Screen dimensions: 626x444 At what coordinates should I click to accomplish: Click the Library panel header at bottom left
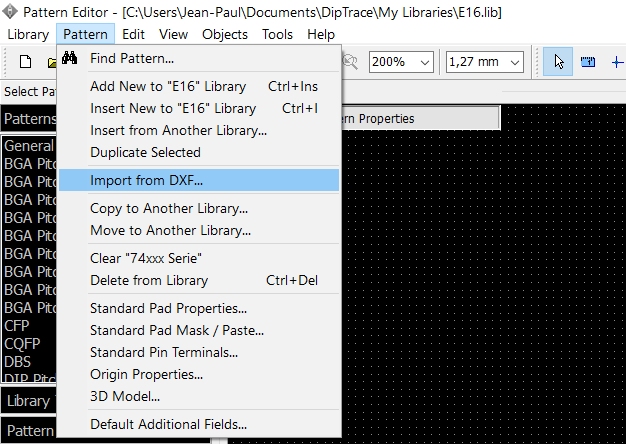tap(29, 400)
